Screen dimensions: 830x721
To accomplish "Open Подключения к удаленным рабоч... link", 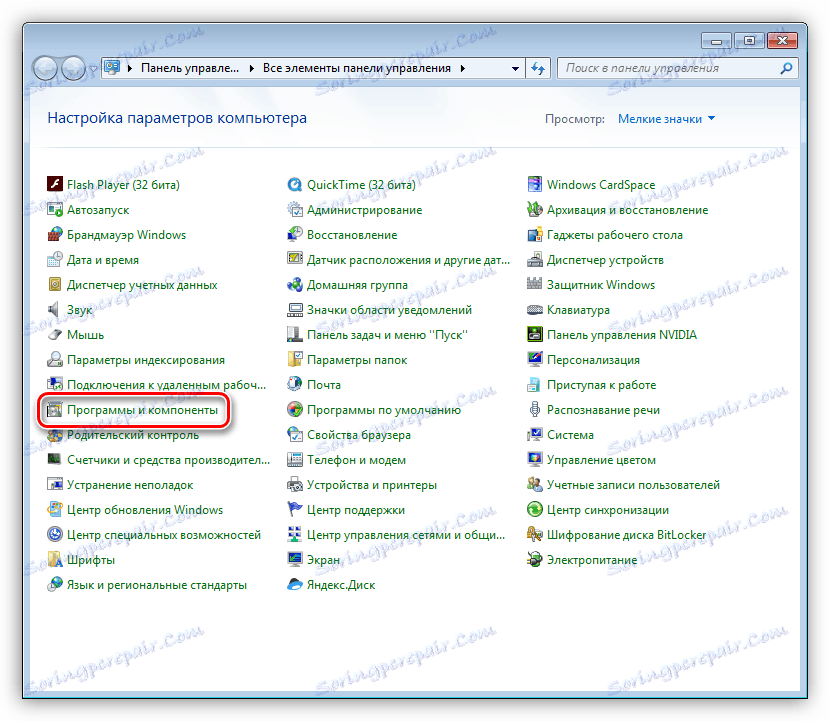I will coord(166,384).
